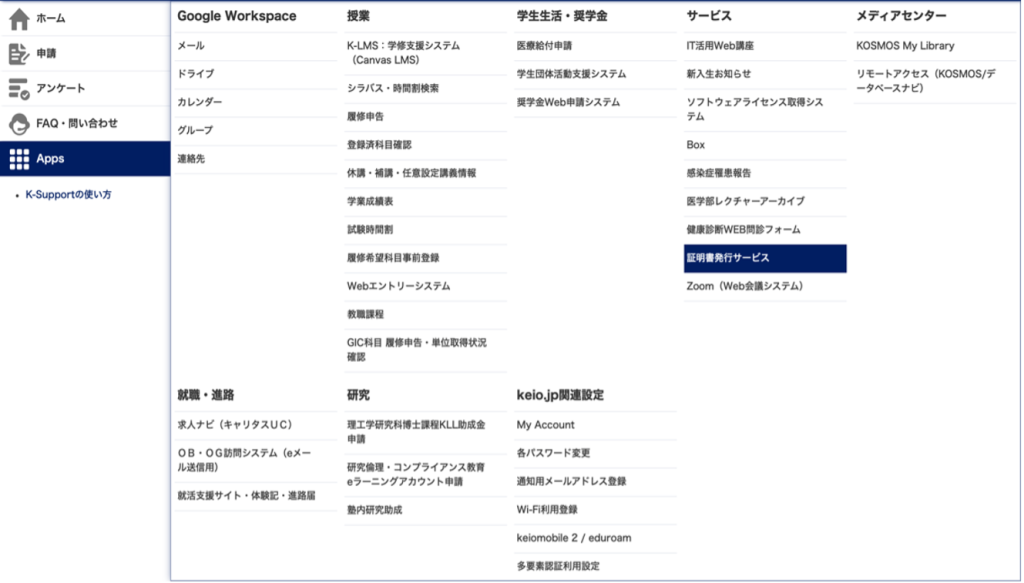Open My Account under keio.jp関連設定

pos(545,425)
